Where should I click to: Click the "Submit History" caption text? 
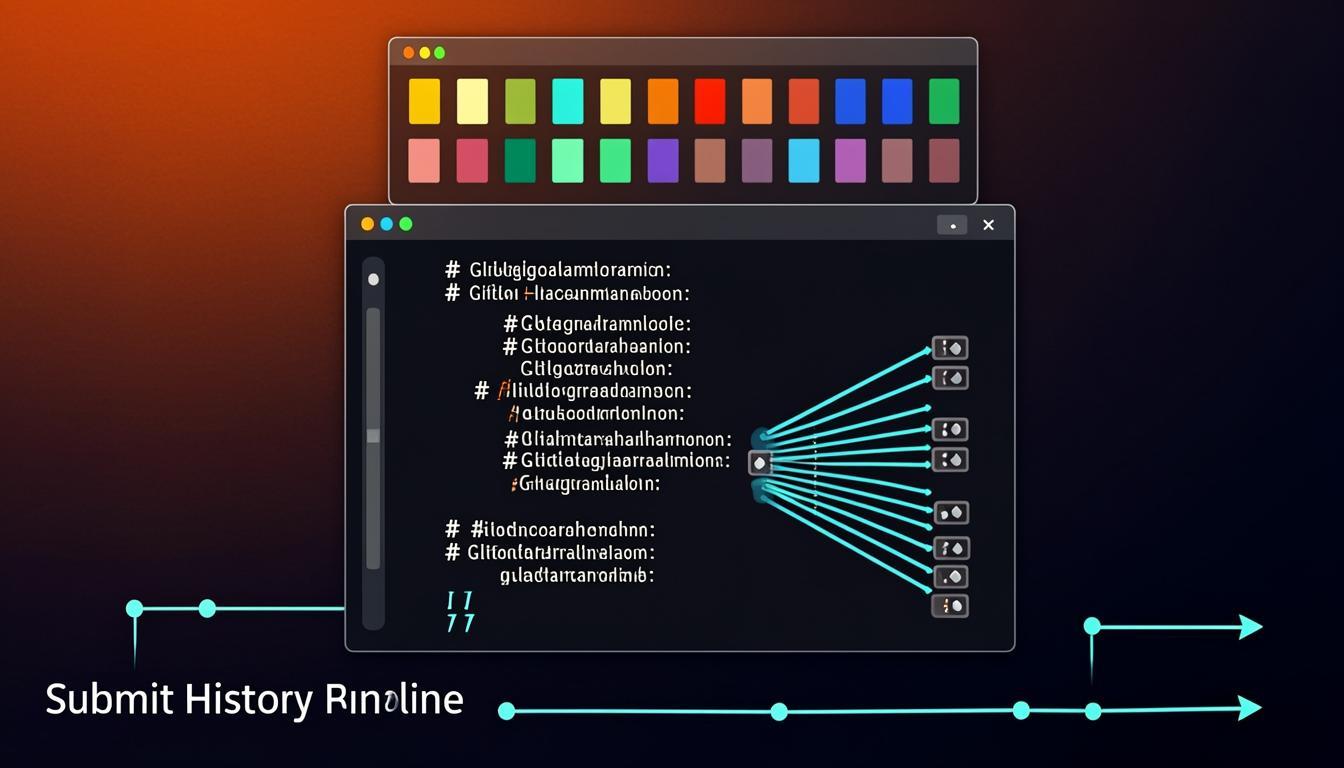click(x=180, y=699)
